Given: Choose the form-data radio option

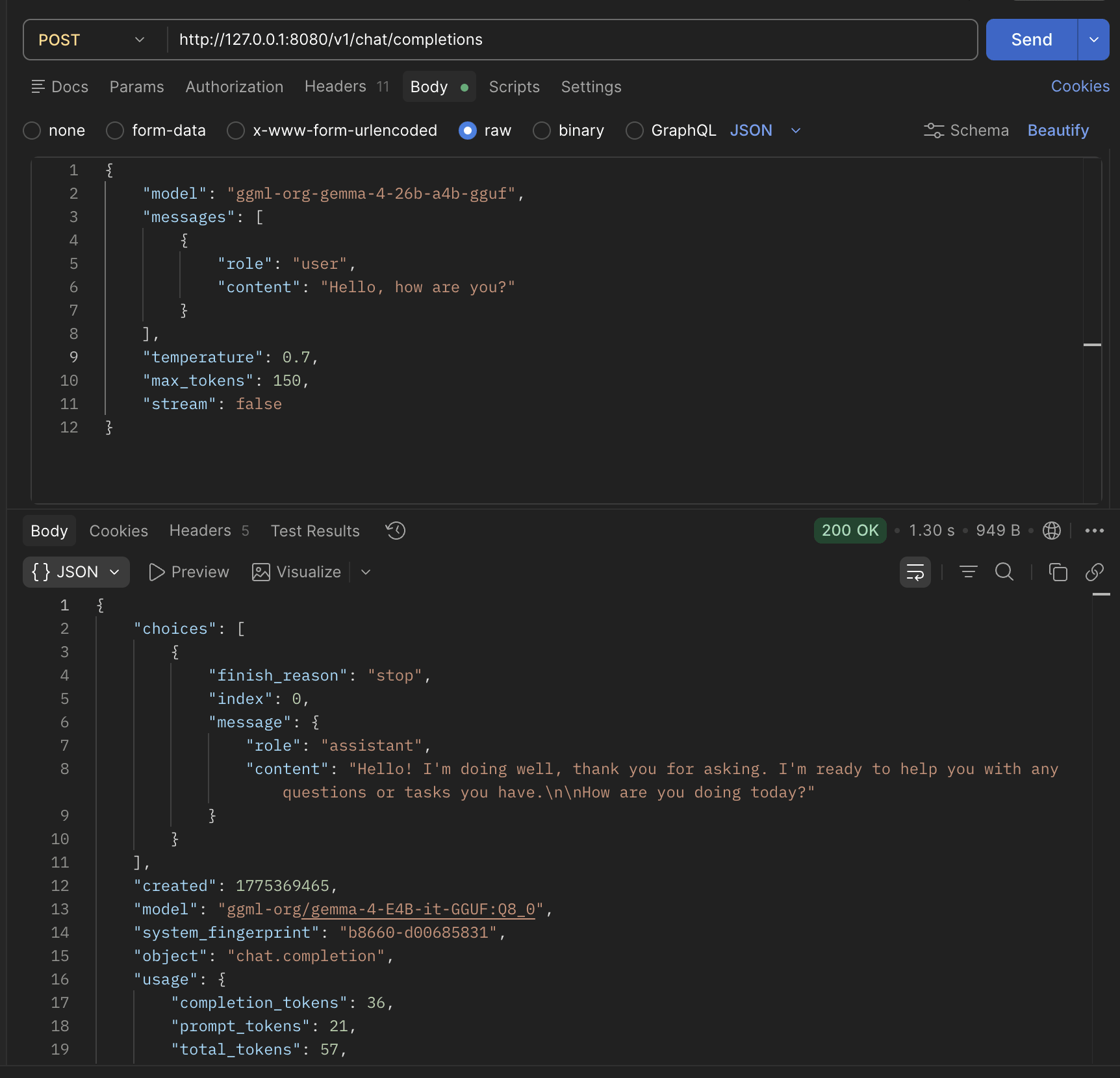Looking at the screenshot, I should coord(115,131).
